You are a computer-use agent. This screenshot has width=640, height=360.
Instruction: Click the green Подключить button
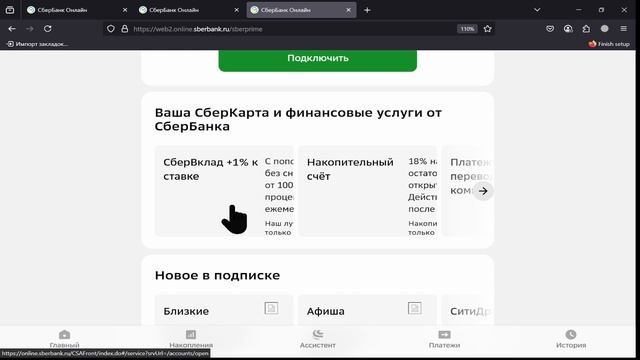(x=318, y=60)
